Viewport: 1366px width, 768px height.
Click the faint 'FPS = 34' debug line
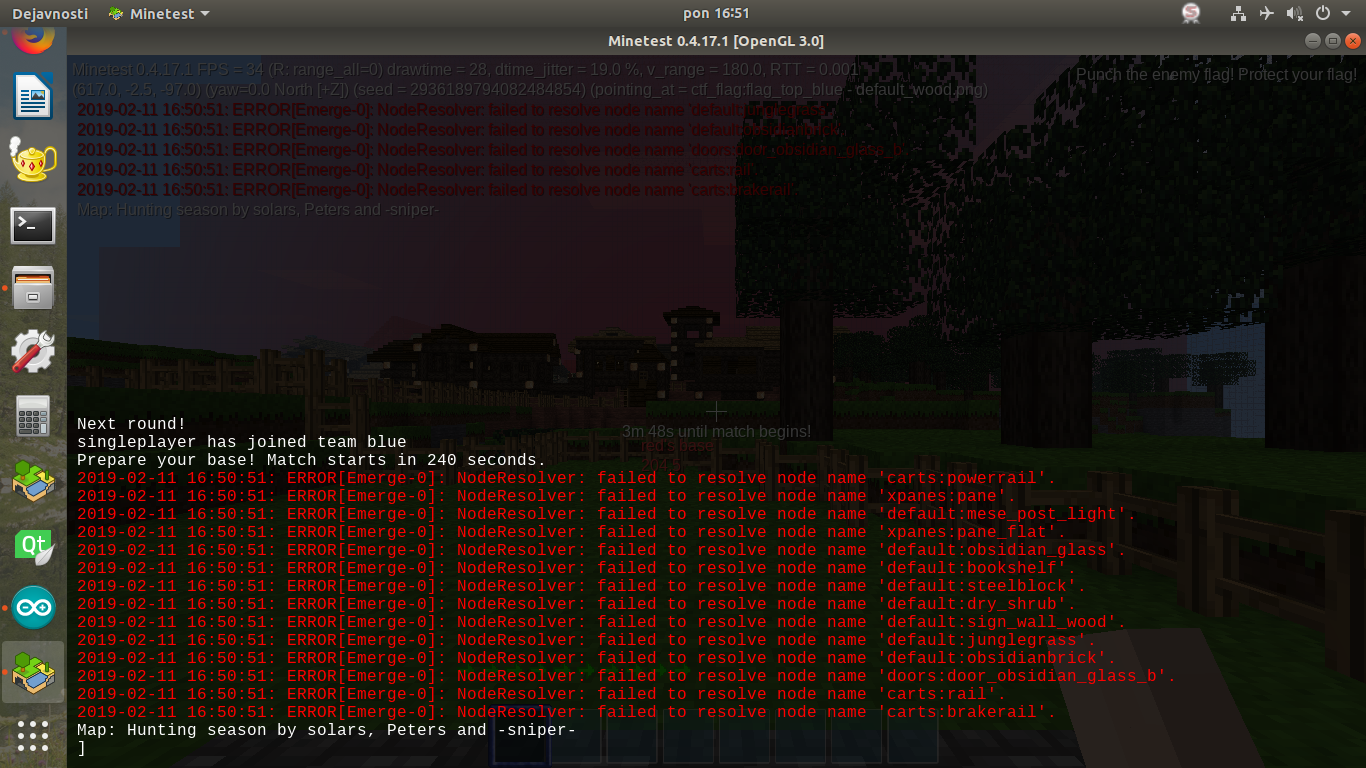(465, 70)
